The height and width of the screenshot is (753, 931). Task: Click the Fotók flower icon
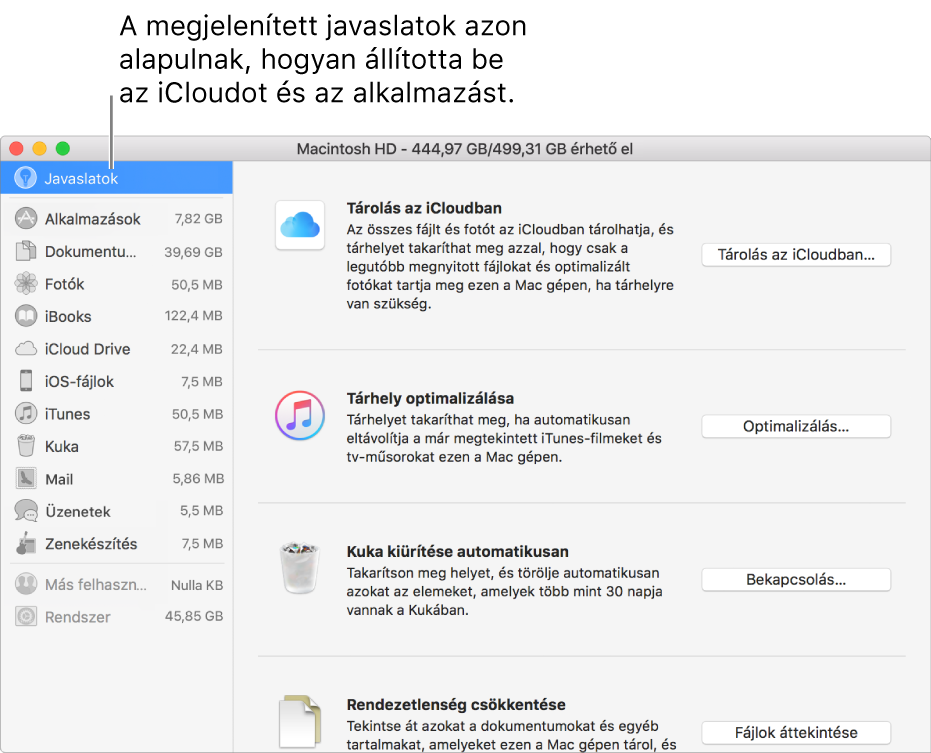click(26, 283)
